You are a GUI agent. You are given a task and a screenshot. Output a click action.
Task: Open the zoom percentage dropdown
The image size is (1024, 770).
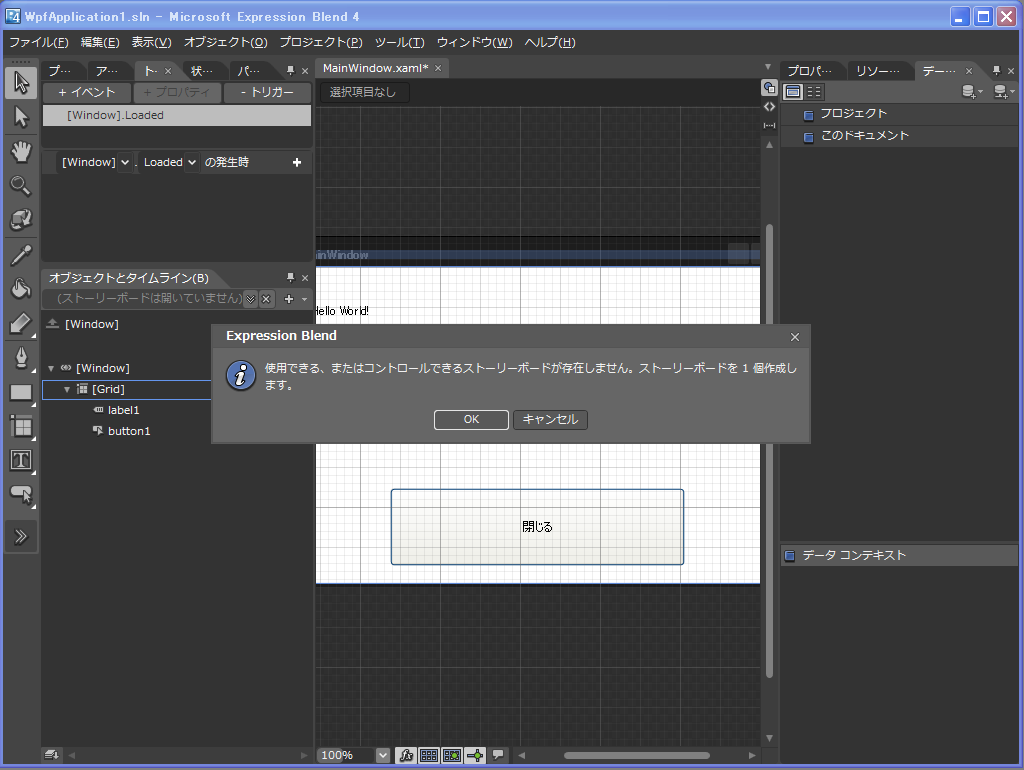383,756
